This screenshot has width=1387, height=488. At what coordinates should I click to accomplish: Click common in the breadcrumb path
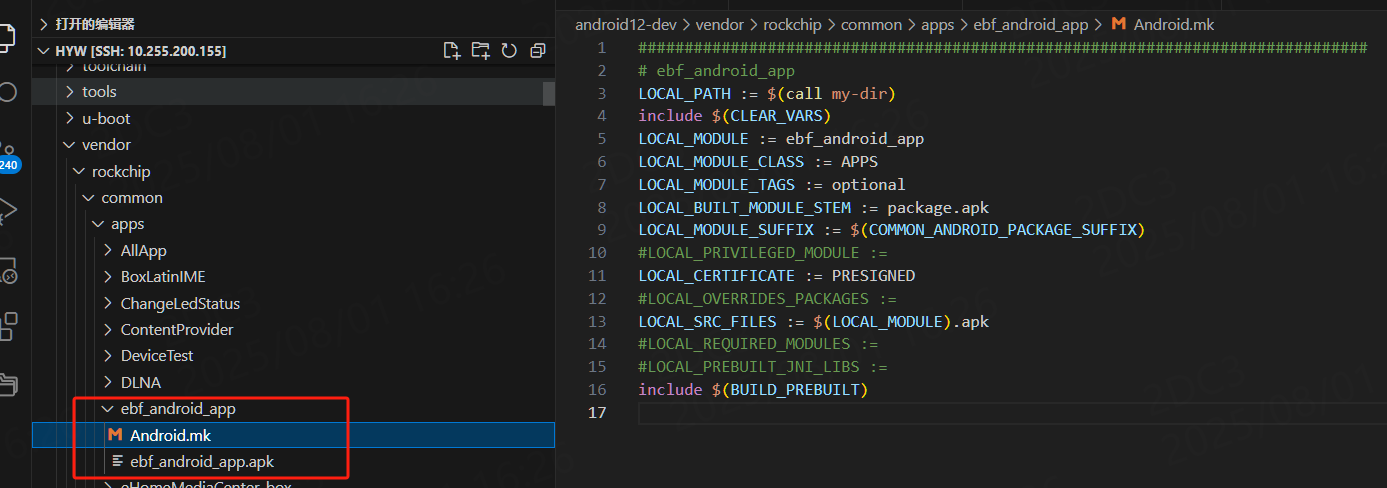pyautogui.click(x=871, y=24)
